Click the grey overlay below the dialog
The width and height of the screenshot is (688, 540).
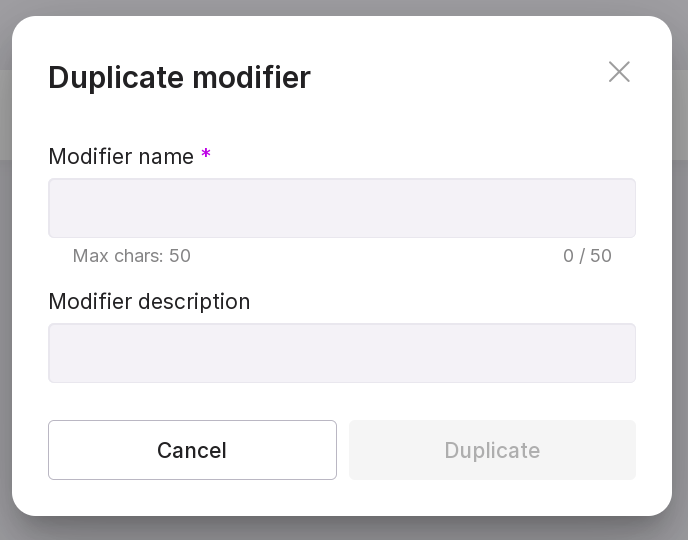[x=344, y=529]
